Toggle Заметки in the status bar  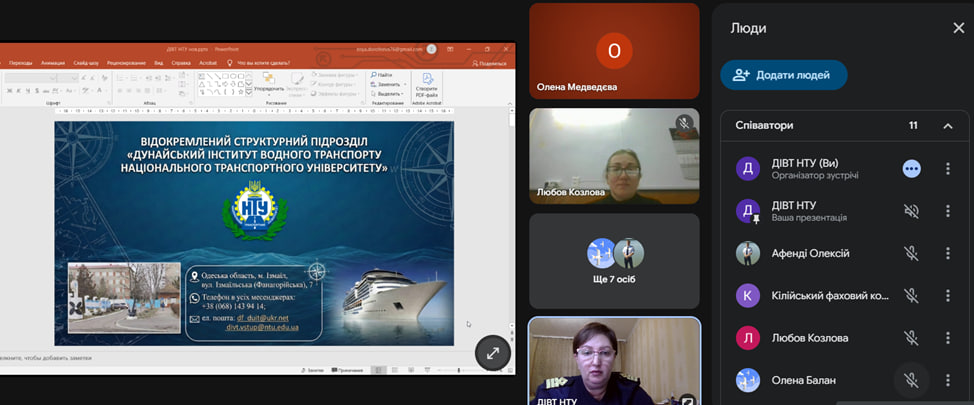(x=312, y=370)
